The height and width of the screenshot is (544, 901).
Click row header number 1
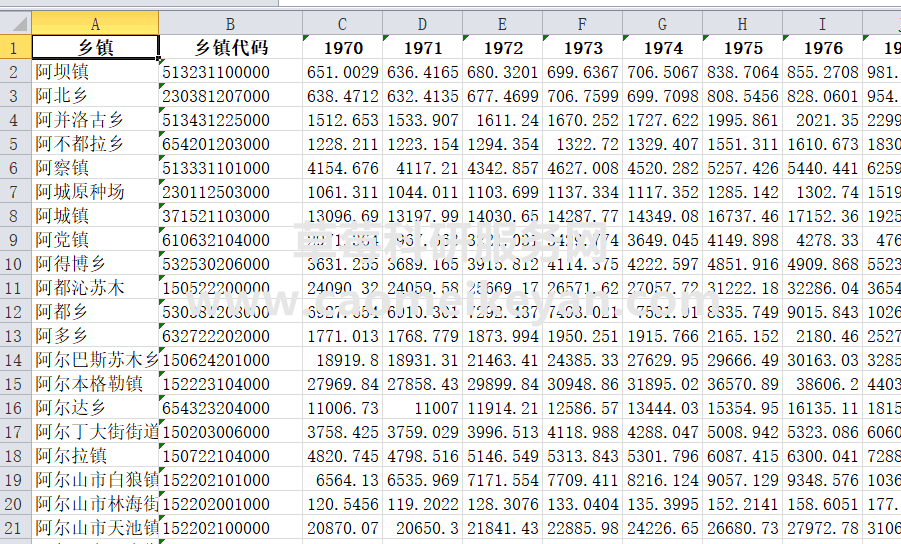point(15,47)
